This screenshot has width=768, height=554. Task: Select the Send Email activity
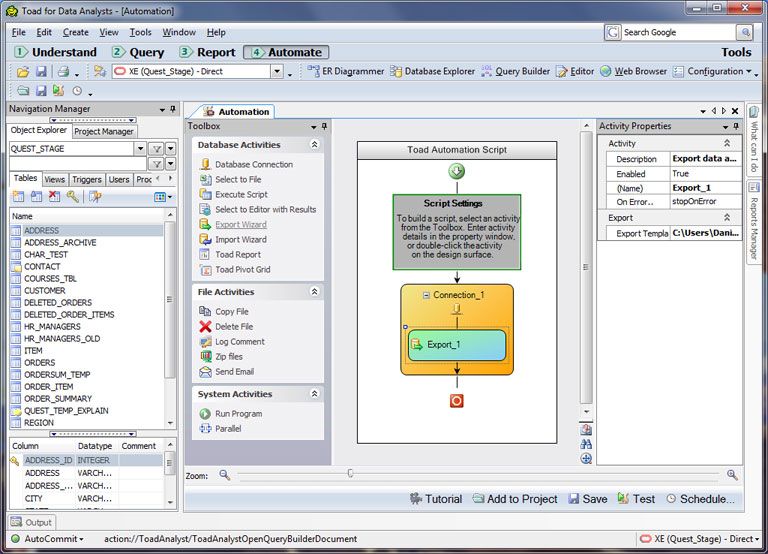pos(227,372)
